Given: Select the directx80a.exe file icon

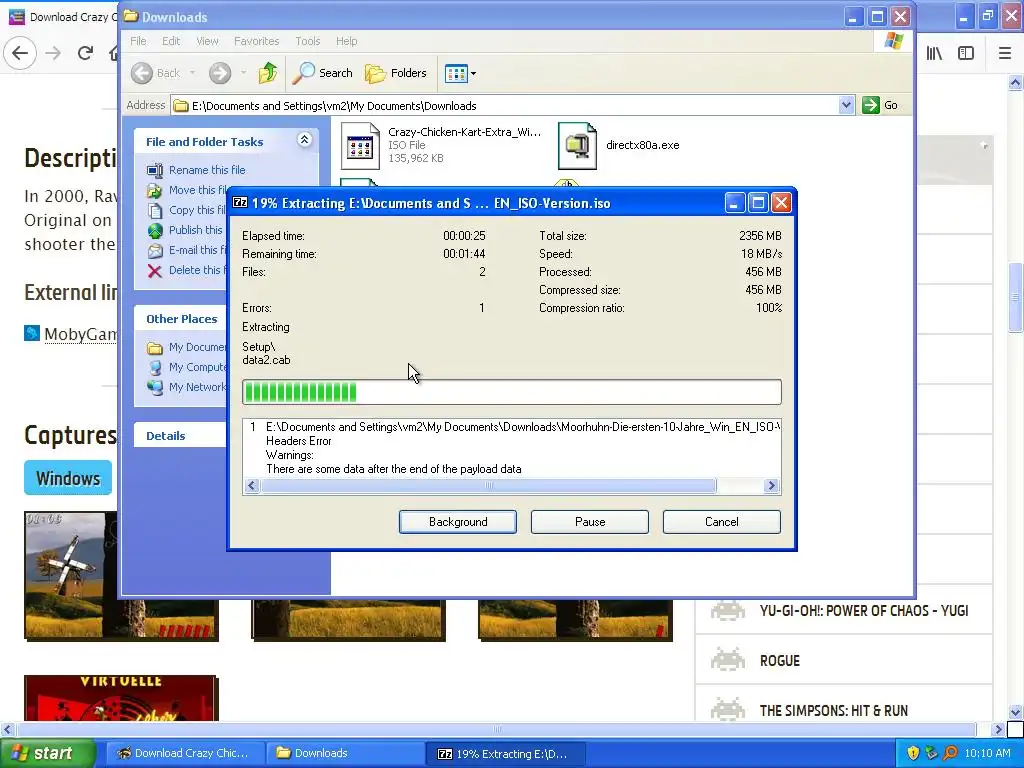Looking at the screenshot, I should pos(577,146).
